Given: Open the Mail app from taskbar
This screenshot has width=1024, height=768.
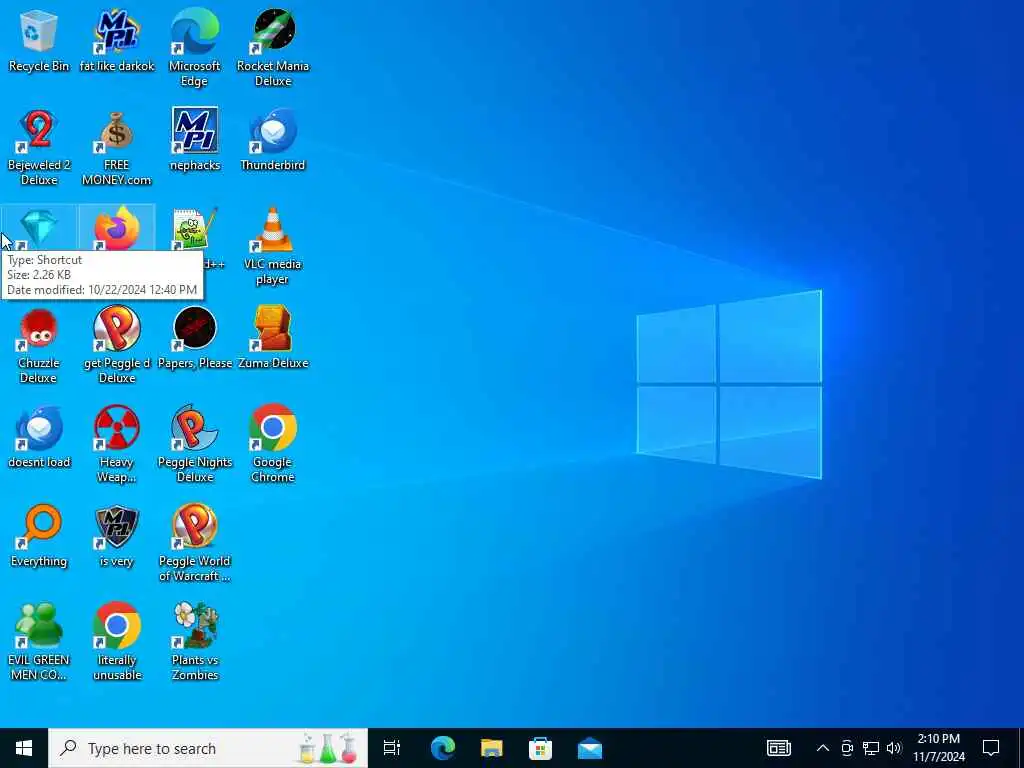Looking at the screenshot, I should [589, 748].
